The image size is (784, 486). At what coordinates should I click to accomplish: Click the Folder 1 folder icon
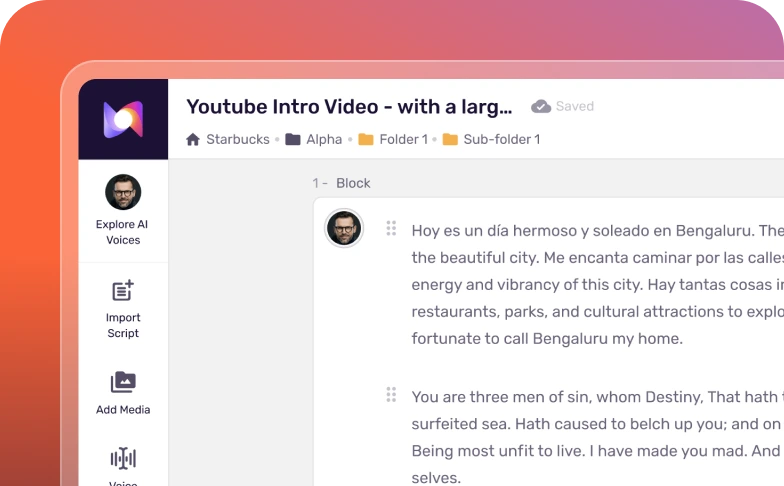[366, 140]
